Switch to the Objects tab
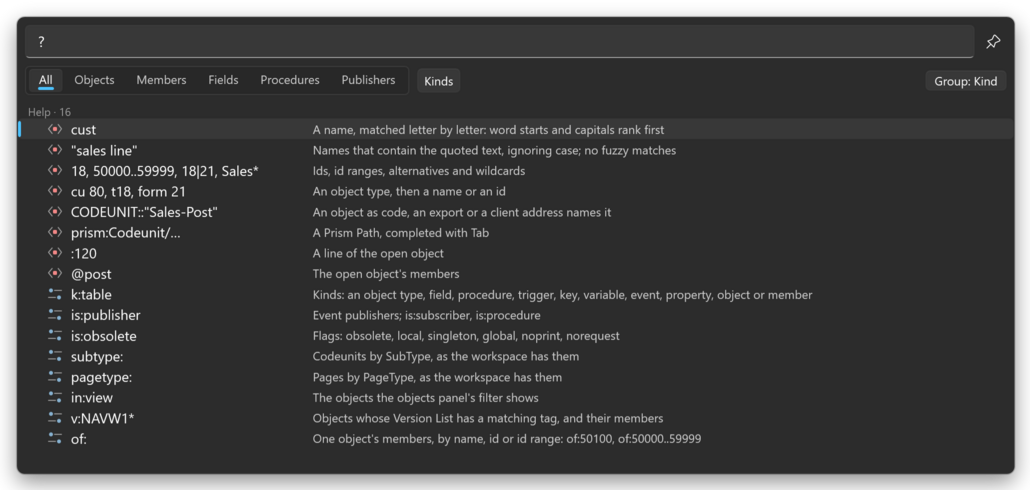 [x=94, y=80]
